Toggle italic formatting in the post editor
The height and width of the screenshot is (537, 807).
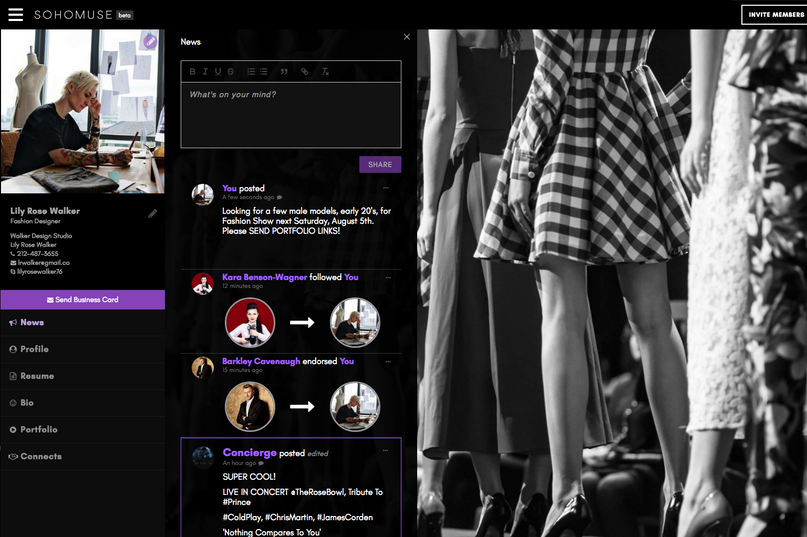[x=205, y=72]
